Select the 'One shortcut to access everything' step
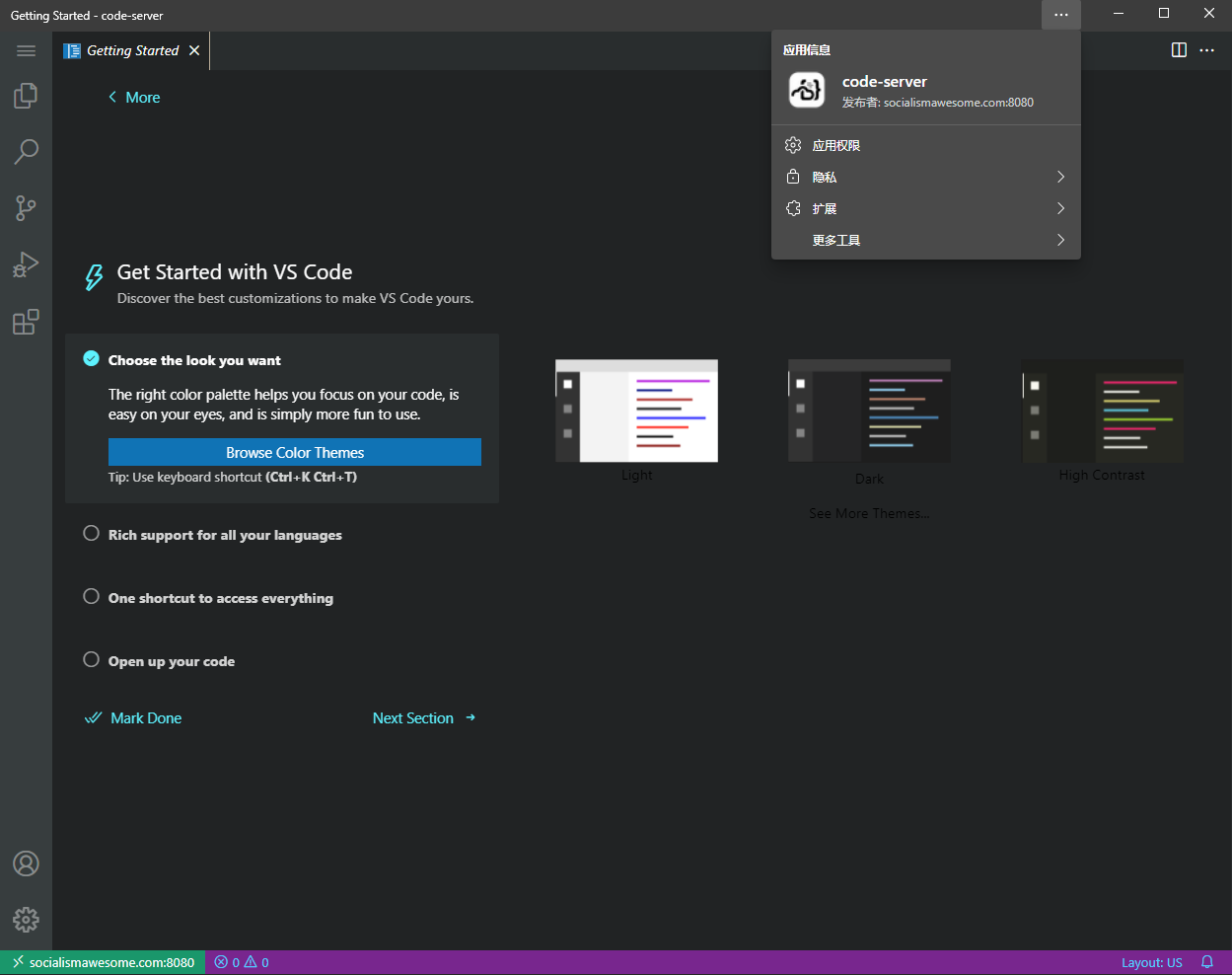 coord(220,598)
